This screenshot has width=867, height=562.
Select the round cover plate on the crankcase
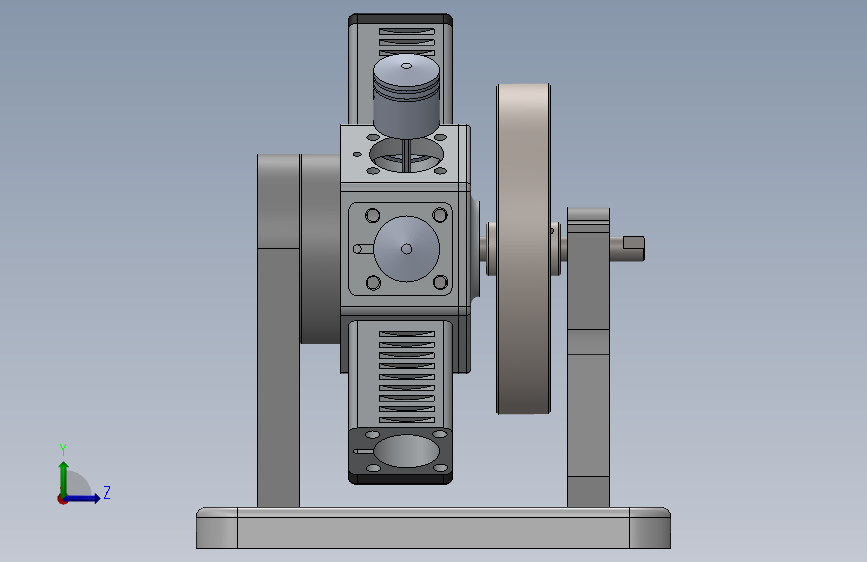pos(406,249)
